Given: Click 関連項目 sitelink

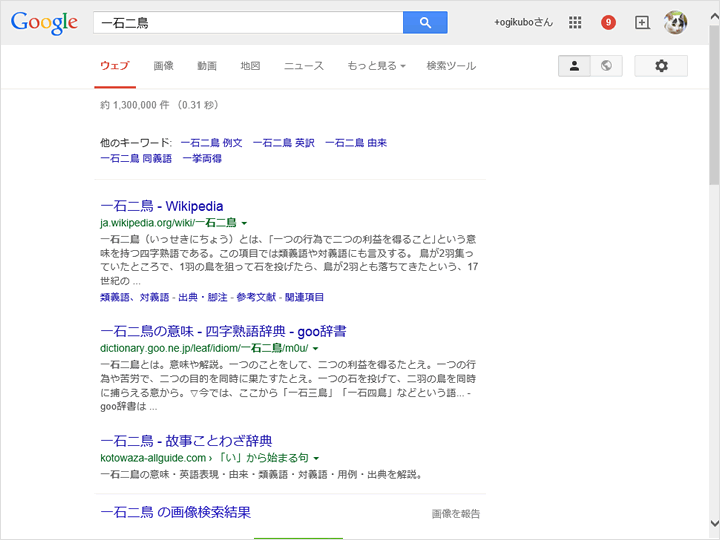Looking at the screenshot, I should coord(304,298).
